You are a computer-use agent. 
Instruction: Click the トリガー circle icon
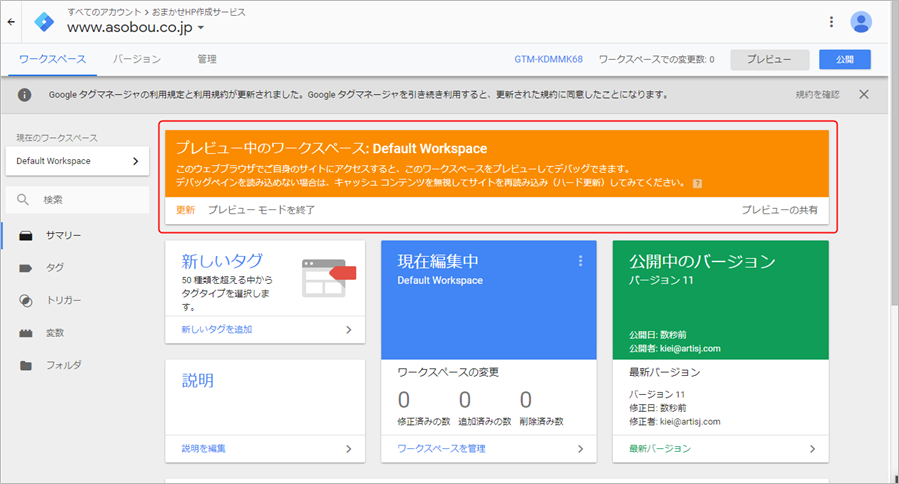(26, 300)
